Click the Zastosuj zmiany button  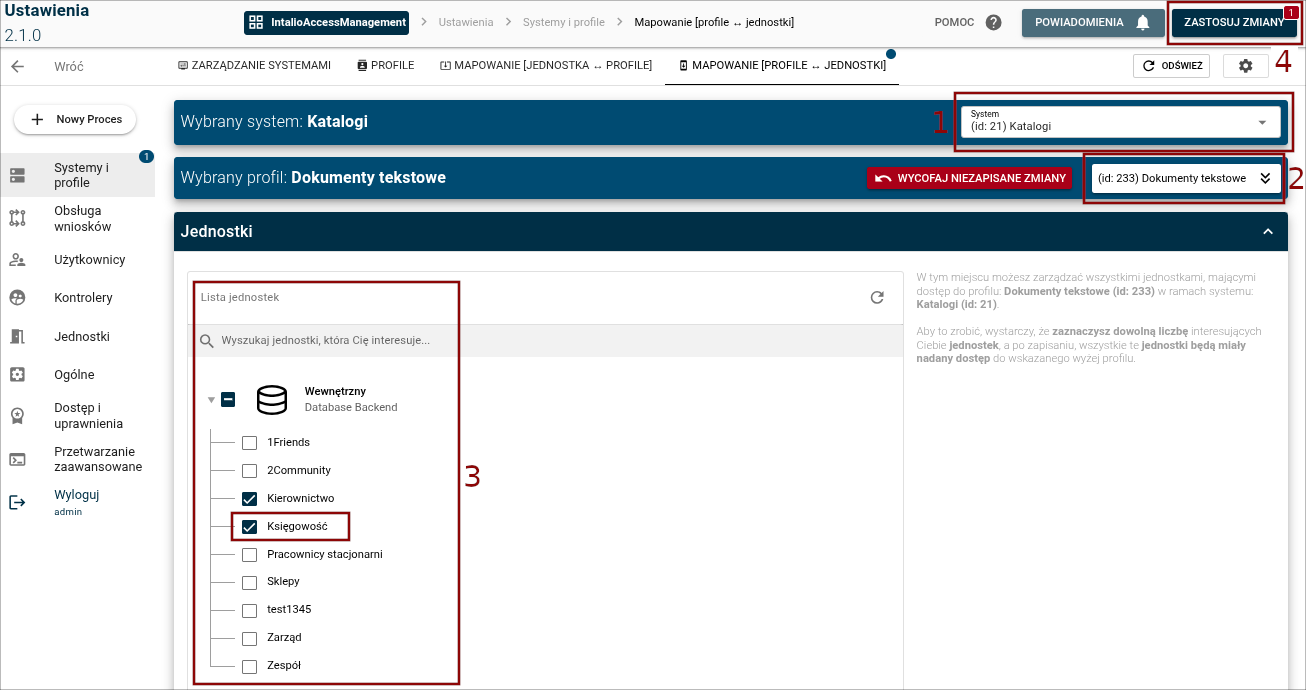1234,22
